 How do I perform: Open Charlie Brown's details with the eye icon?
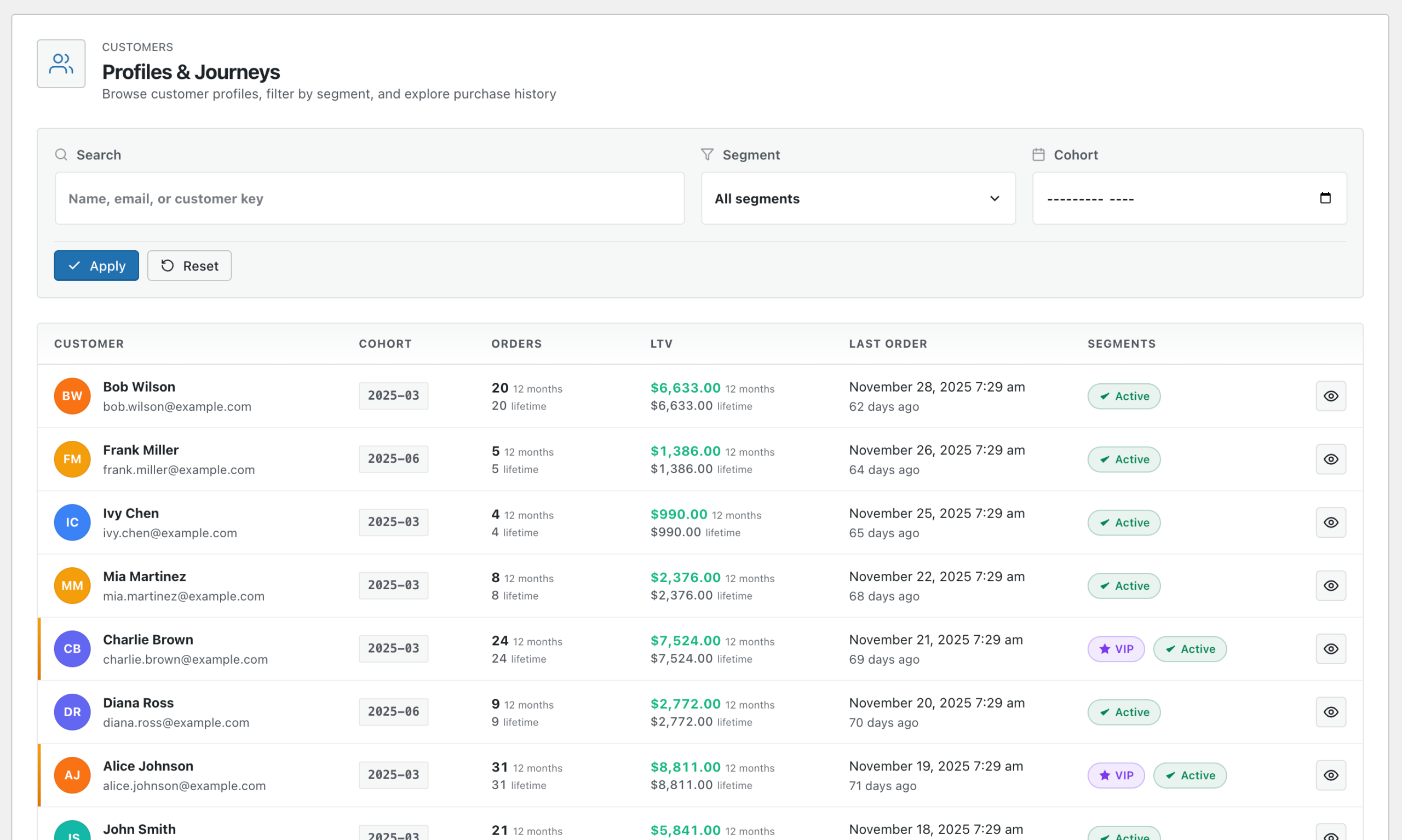1331,649
